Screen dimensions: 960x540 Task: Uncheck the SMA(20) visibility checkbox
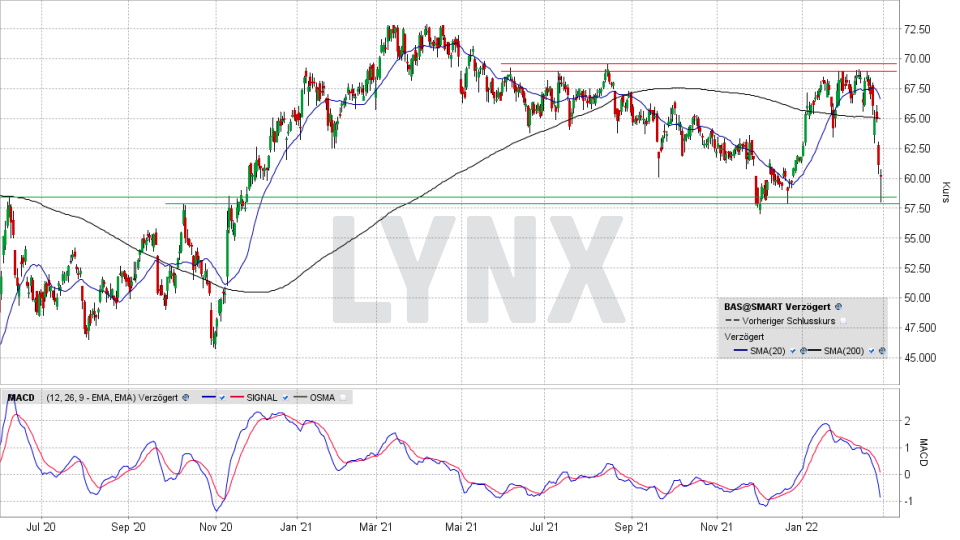[x=793, y=351]
